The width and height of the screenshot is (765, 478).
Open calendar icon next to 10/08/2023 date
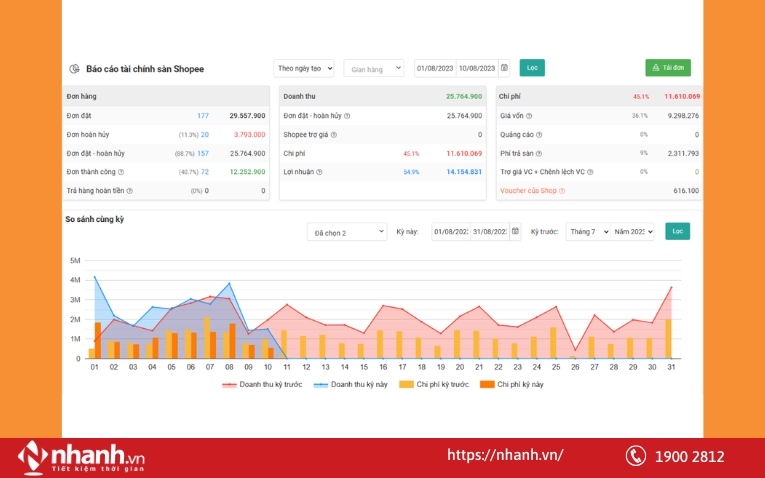click(x=504, y=68)
